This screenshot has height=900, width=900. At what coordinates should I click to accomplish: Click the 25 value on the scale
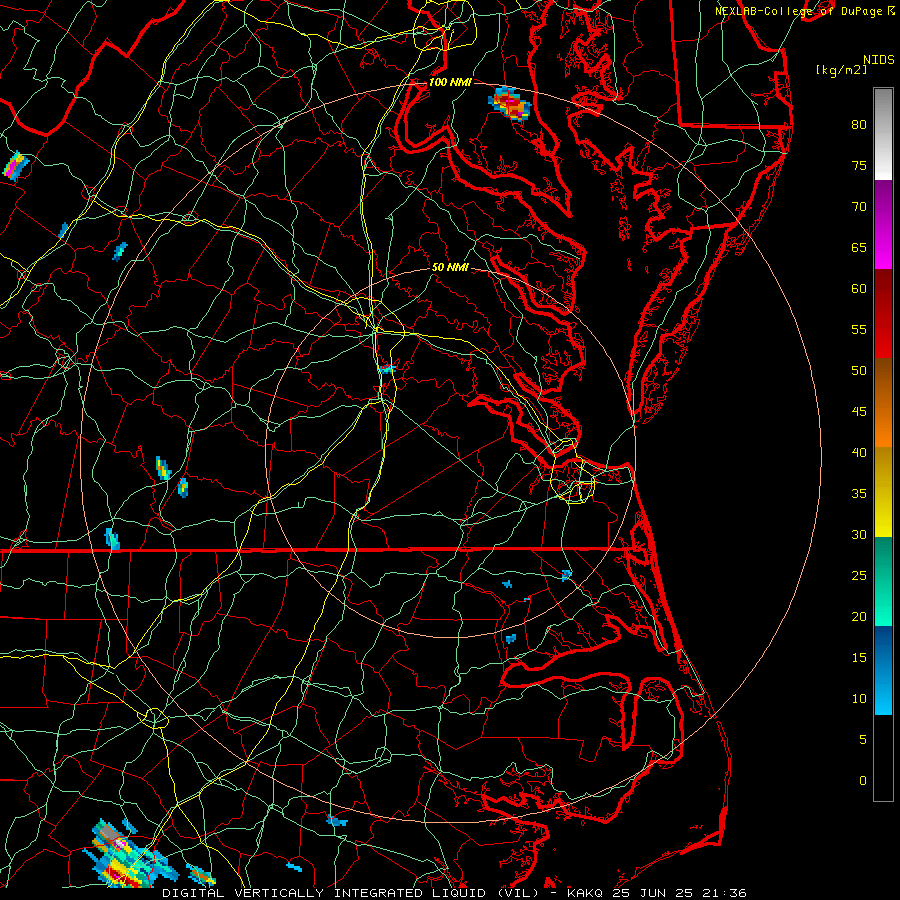(x=859, y=575)
